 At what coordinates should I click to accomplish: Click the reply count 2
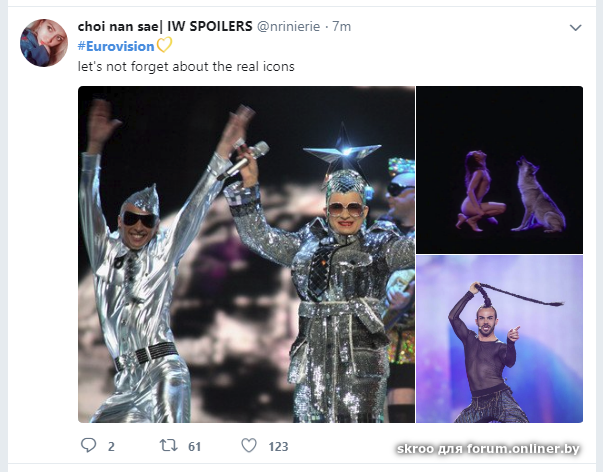pyautogui.click(x=111, y=447)
